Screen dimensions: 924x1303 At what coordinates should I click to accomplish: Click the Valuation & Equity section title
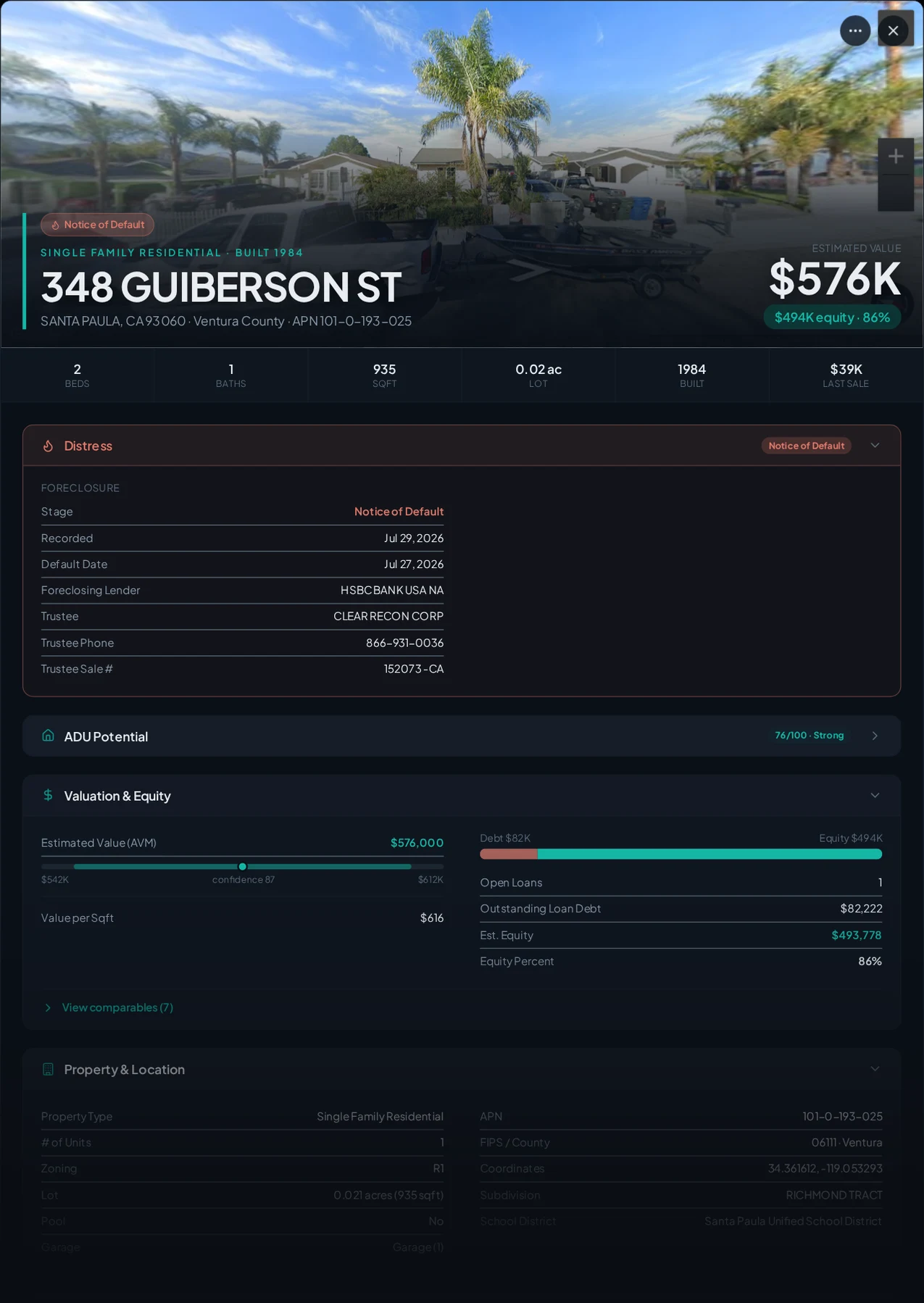coord(117,796)
